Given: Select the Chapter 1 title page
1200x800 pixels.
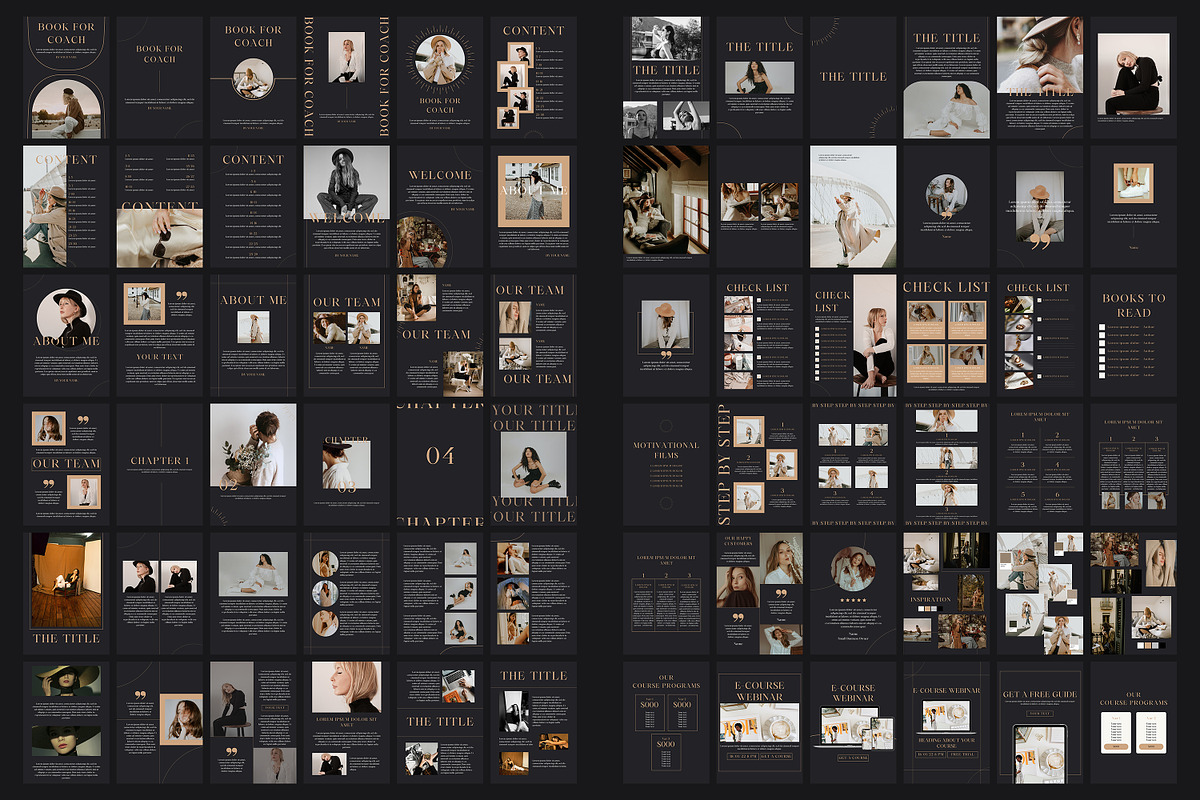Looking at the screenshot, I should point(160,462).
